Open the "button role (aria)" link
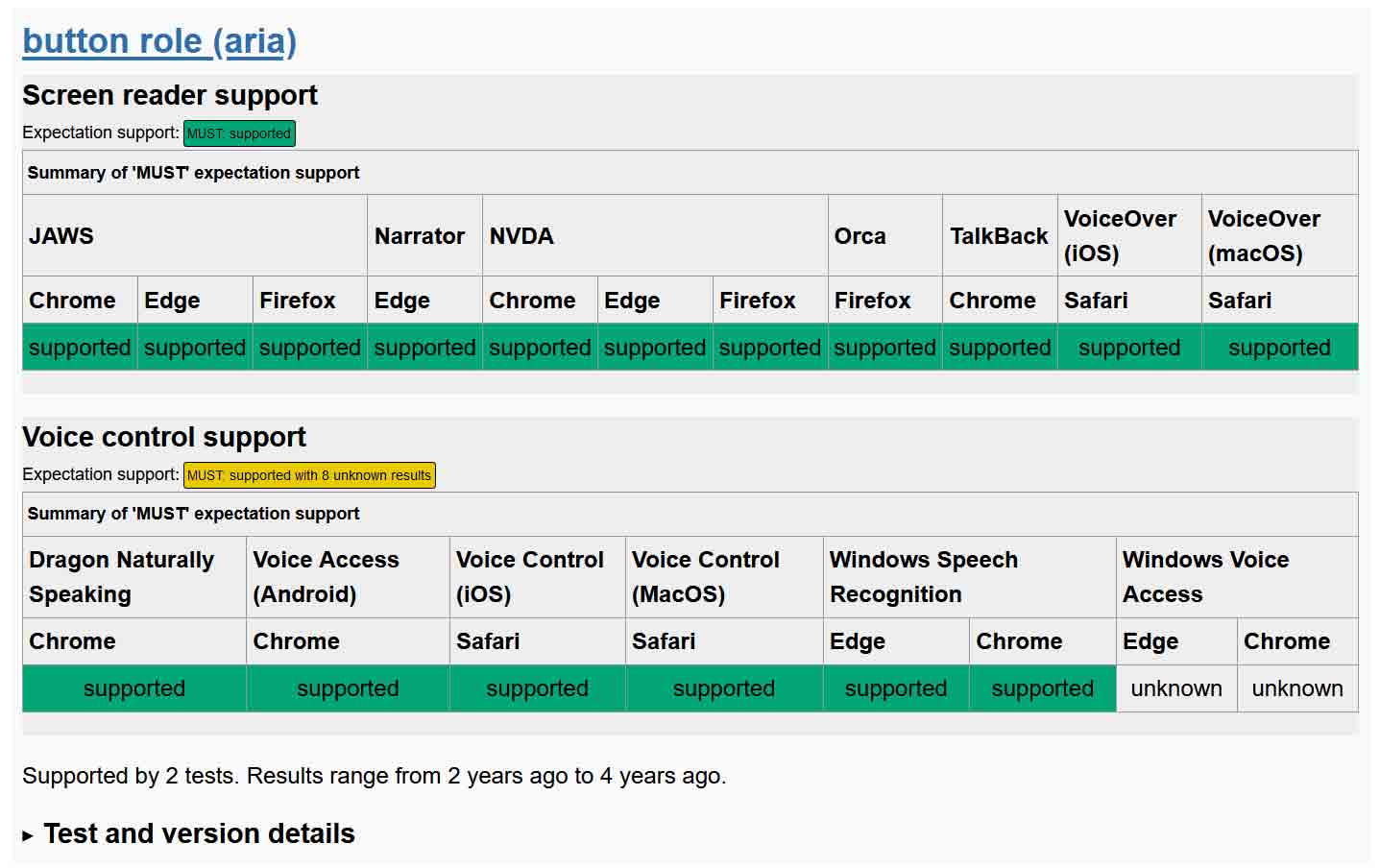Viewport: 1380px width, 868px height. (159, 41)
